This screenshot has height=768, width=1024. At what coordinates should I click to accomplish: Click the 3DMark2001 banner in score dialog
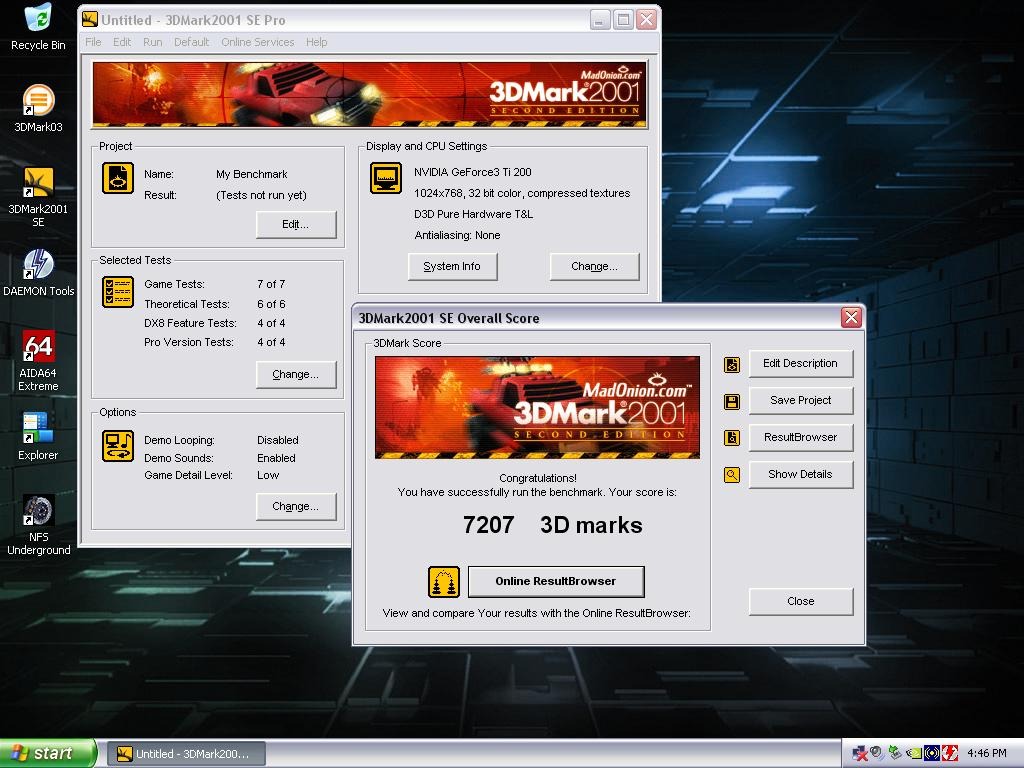click(x=537, y=408)
